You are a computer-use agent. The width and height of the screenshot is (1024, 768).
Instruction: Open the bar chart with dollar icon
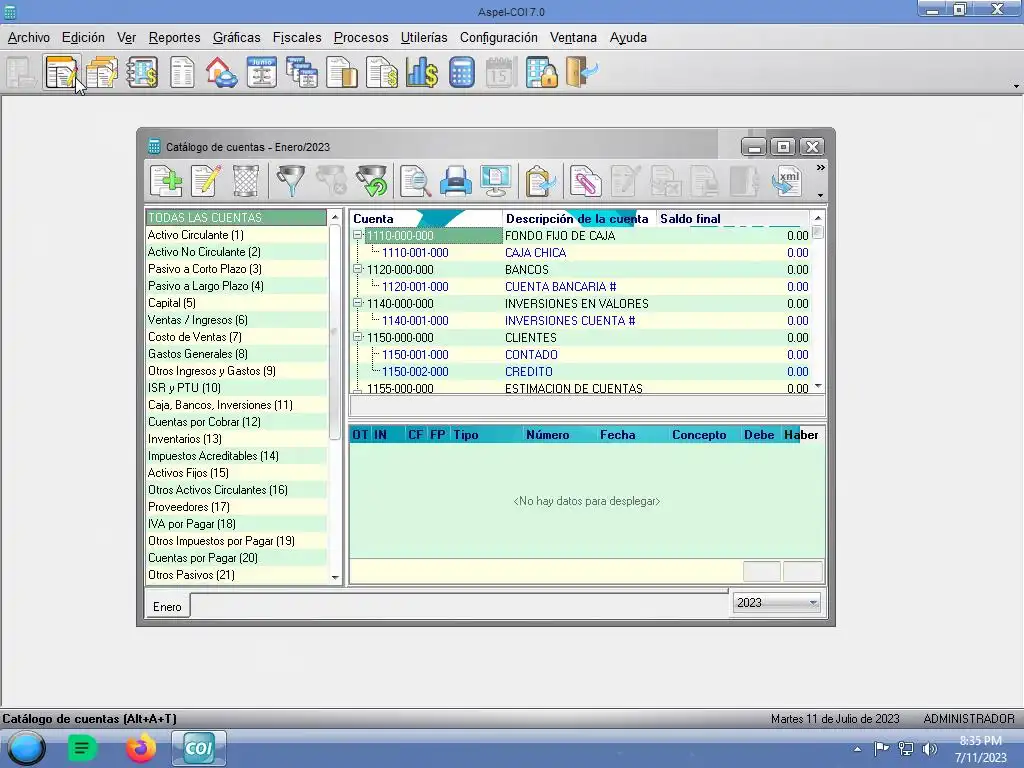pos(422,72)
